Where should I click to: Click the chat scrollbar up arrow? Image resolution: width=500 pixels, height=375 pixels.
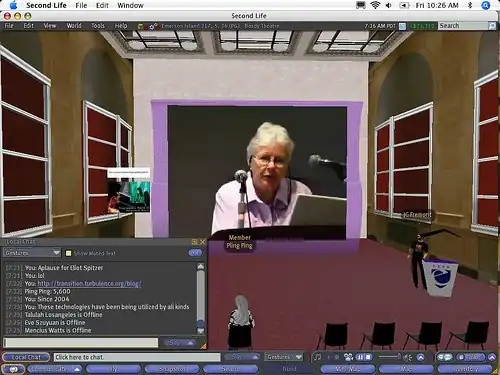pyautogui.click(x=201, y=266)
